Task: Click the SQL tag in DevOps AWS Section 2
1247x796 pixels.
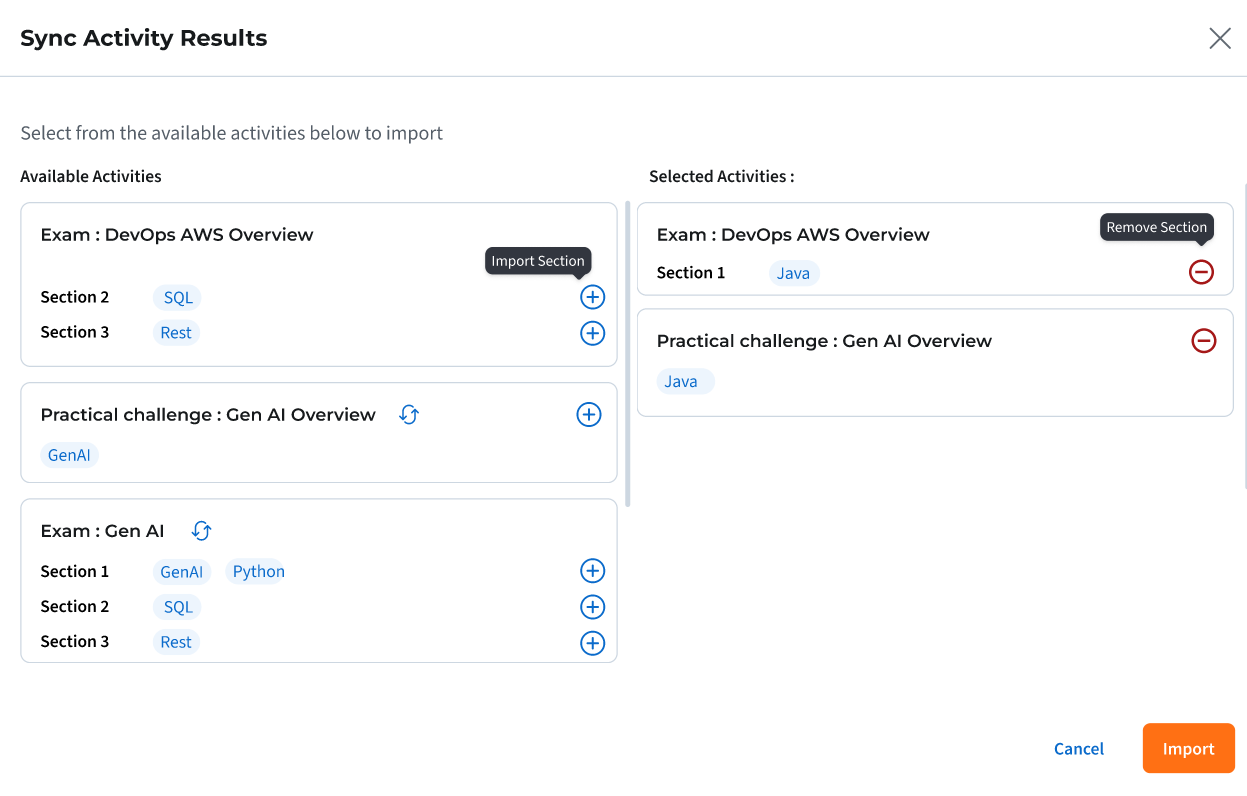Action: (178, 298)
